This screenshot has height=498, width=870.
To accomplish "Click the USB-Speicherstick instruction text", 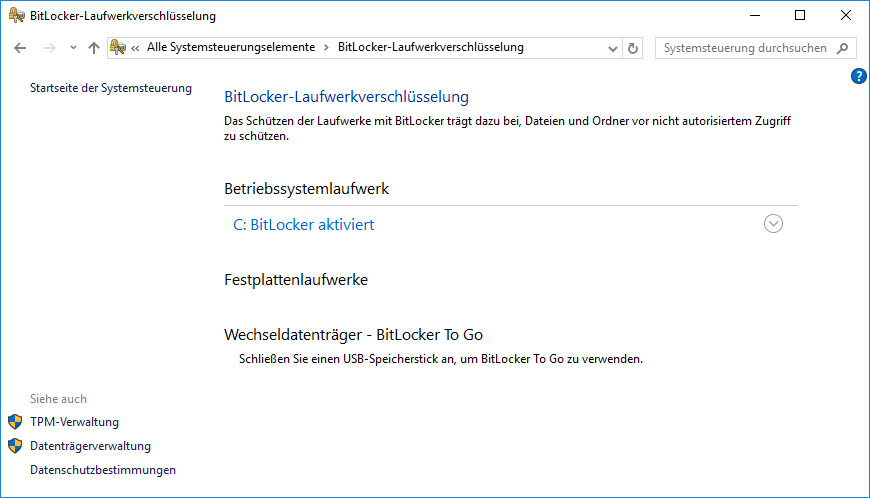I will point(441,359).
